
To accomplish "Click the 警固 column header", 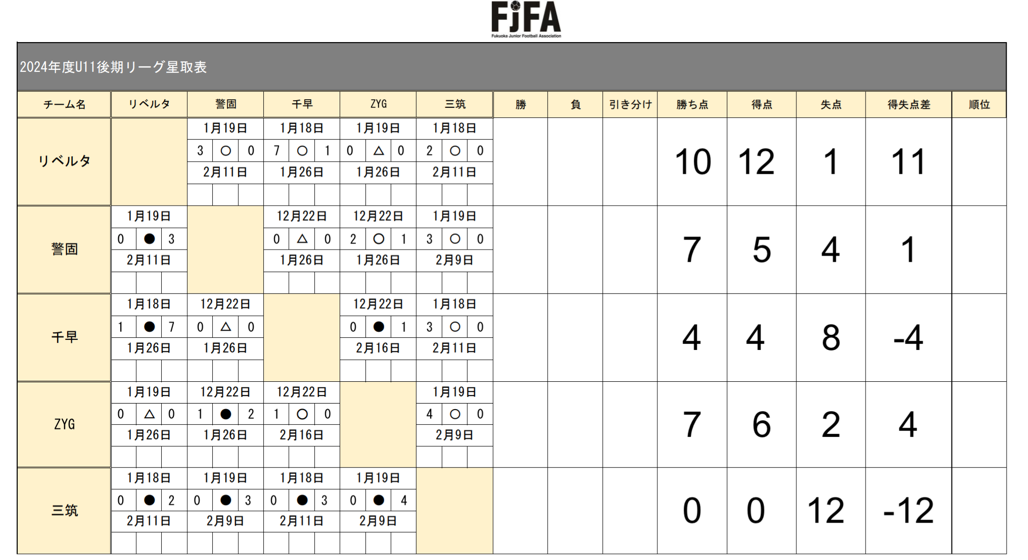I will point(226,105).
